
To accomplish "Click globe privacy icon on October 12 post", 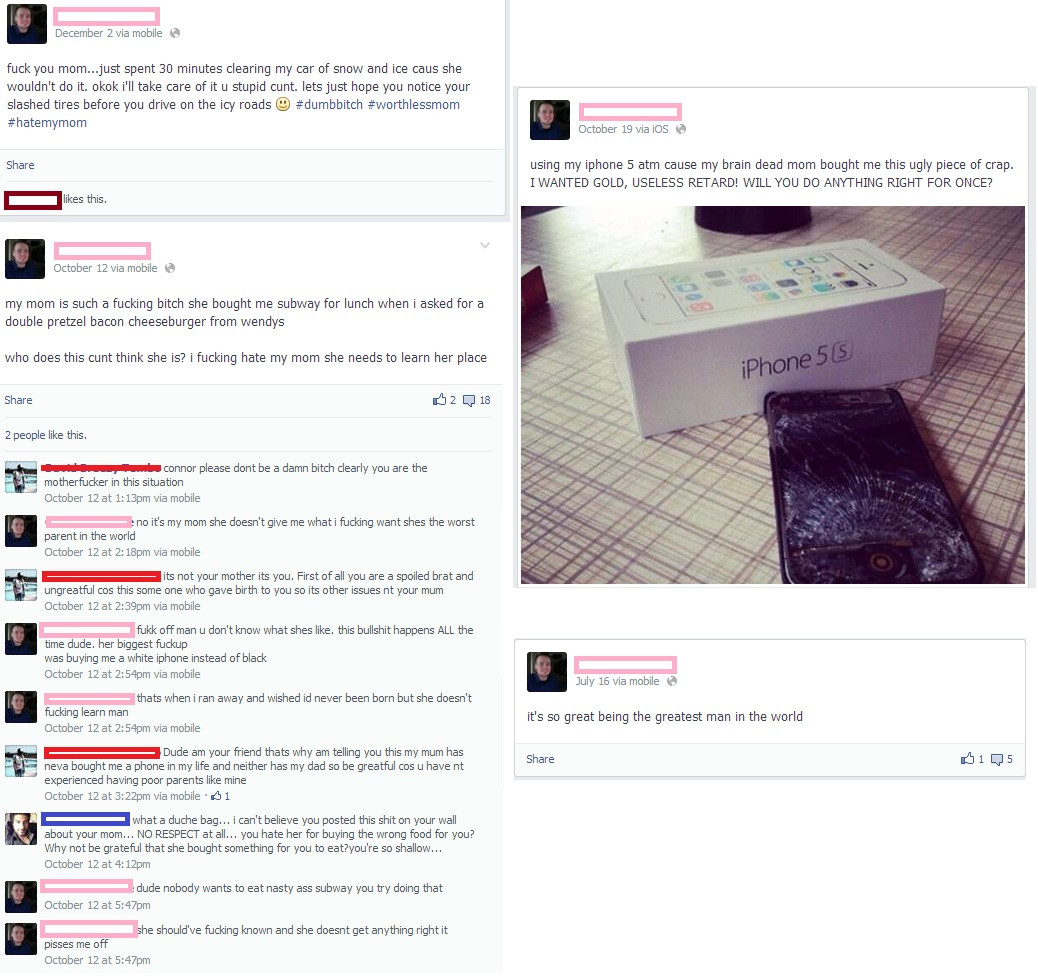I will click(x=170, y=268).
